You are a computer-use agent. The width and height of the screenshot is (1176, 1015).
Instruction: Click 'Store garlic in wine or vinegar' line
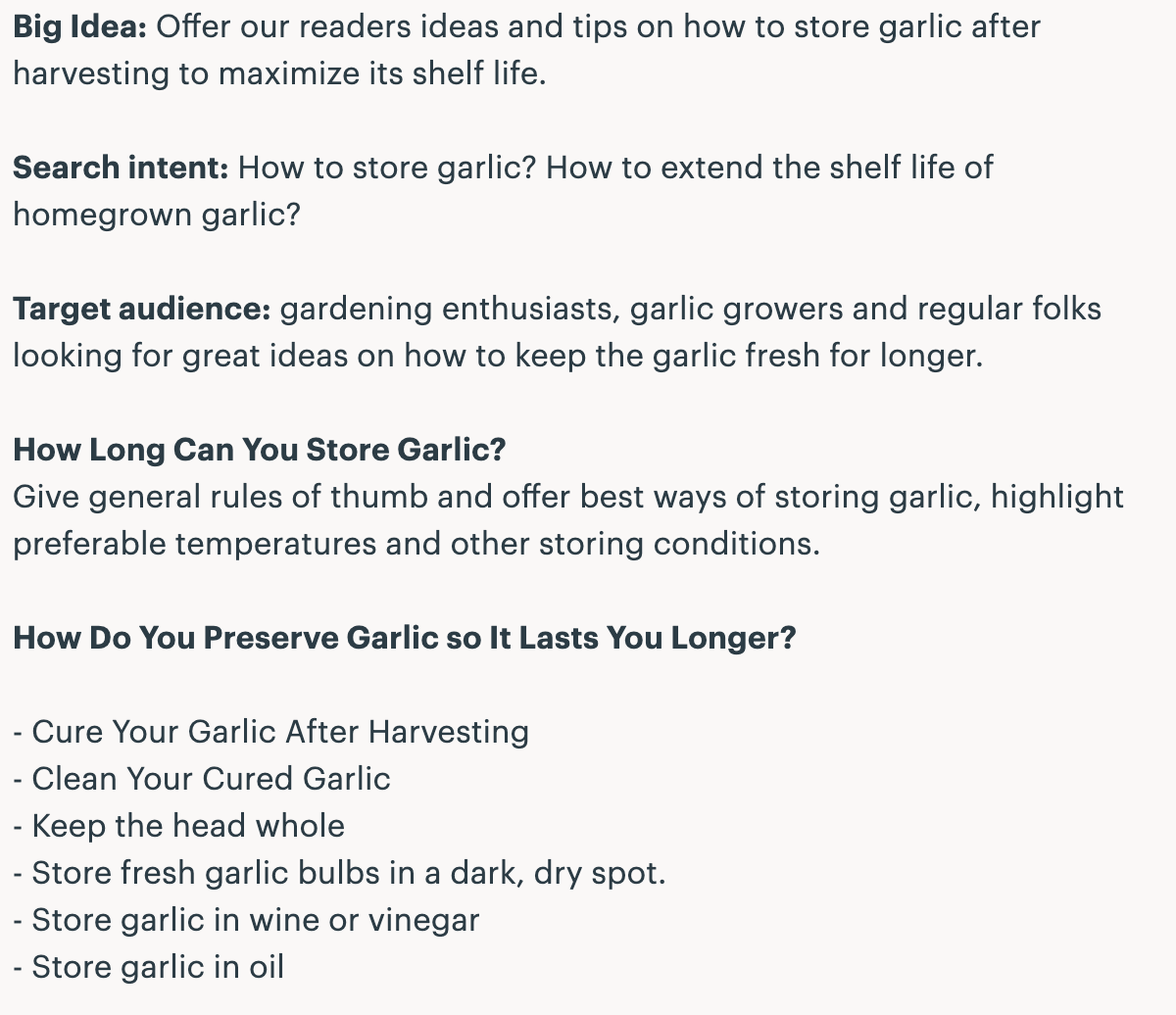(246, 920)
